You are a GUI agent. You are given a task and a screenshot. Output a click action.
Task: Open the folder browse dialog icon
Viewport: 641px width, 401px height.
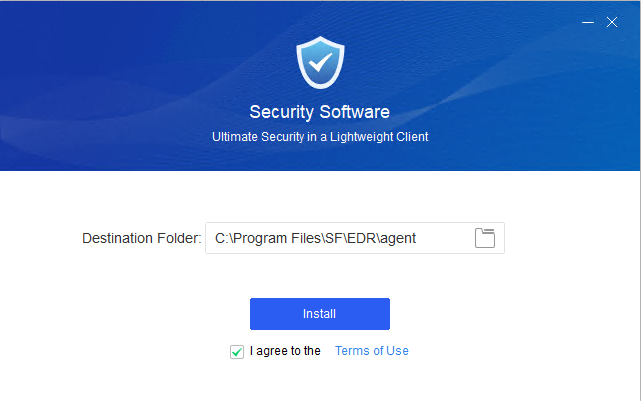485,238
